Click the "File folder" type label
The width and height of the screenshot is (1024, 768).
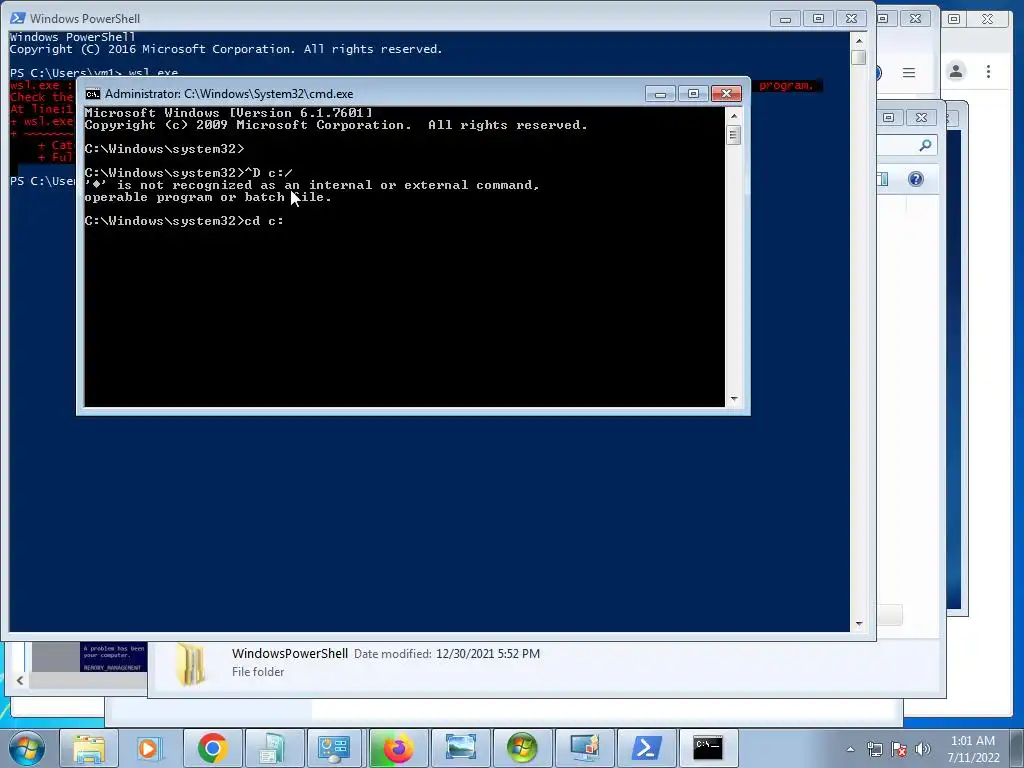coord(258,672)
